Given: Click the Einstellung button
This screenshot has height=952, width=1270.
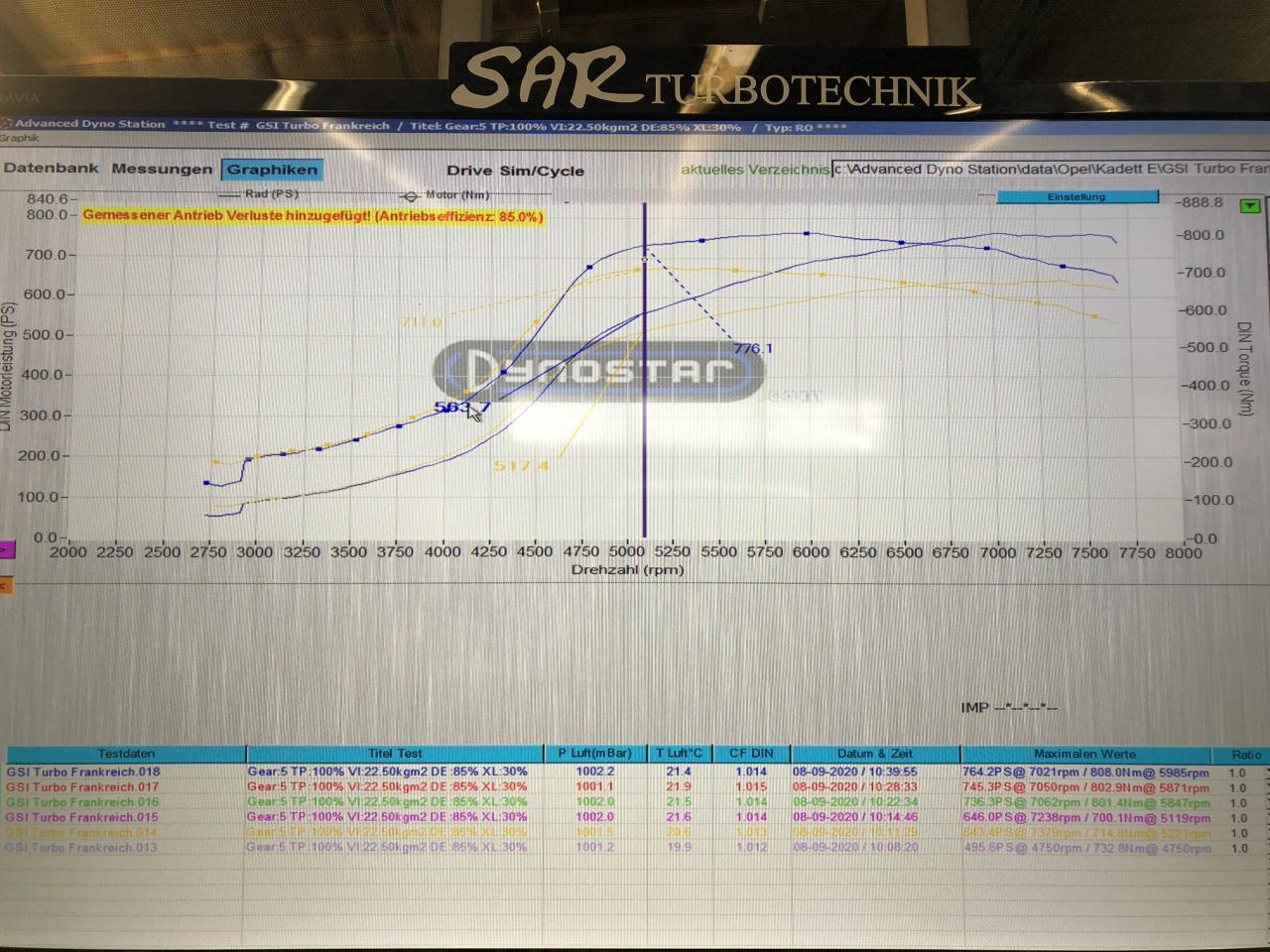Looking at the screenshot, I should point(1077,197).
